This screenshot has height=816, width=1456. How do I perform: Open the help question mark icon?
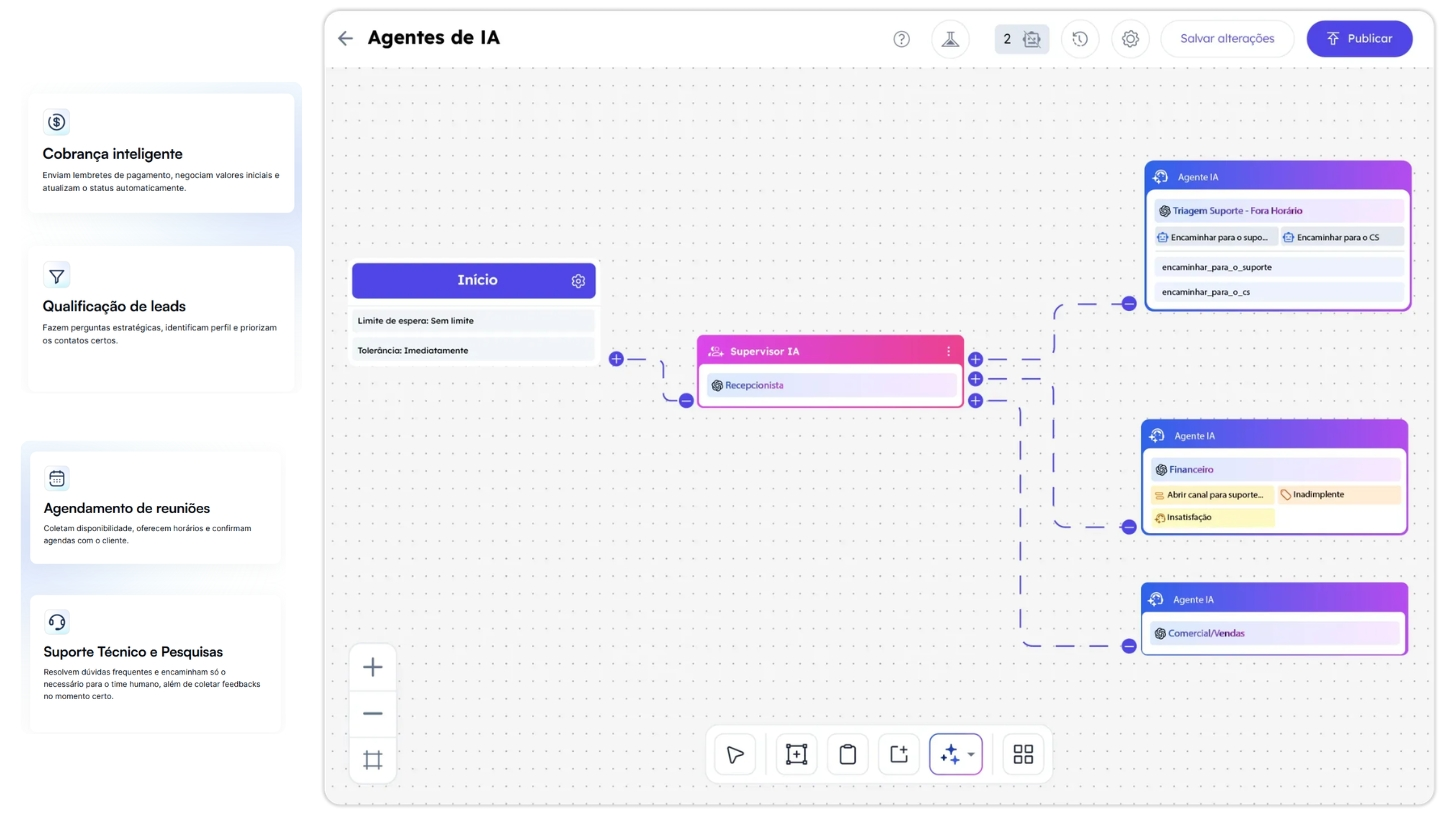point(901,39)
